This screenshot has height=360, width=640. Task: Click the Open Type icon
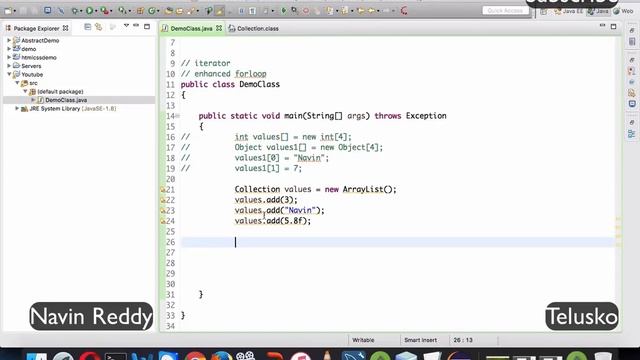[169, 11]
